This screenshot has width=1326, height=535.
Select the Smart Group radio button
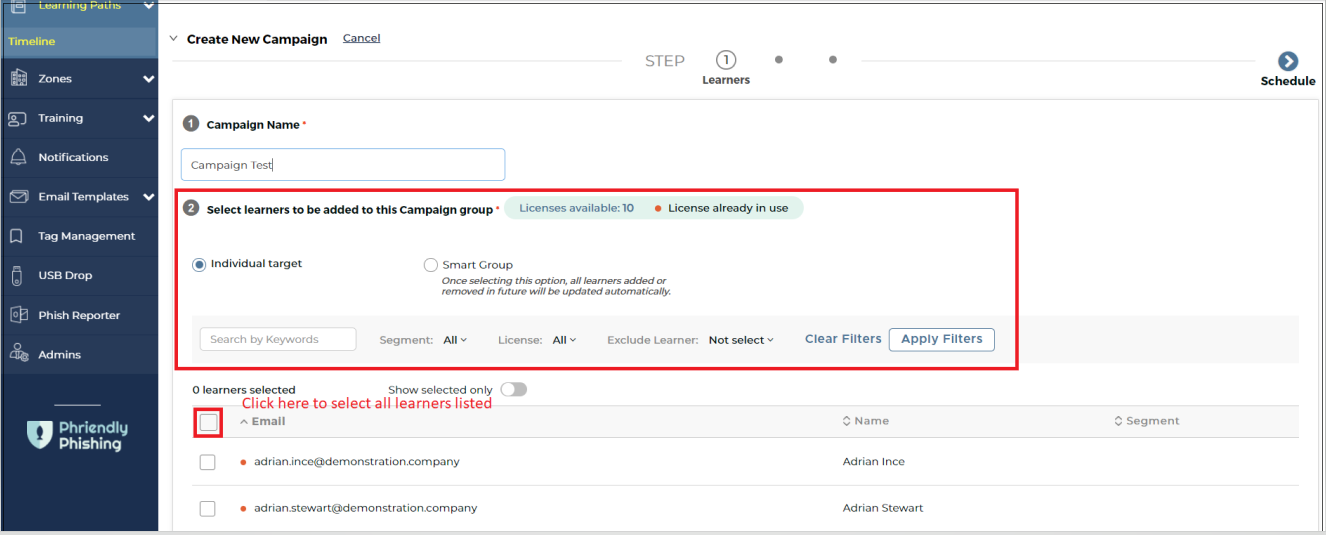click(431, 265)
